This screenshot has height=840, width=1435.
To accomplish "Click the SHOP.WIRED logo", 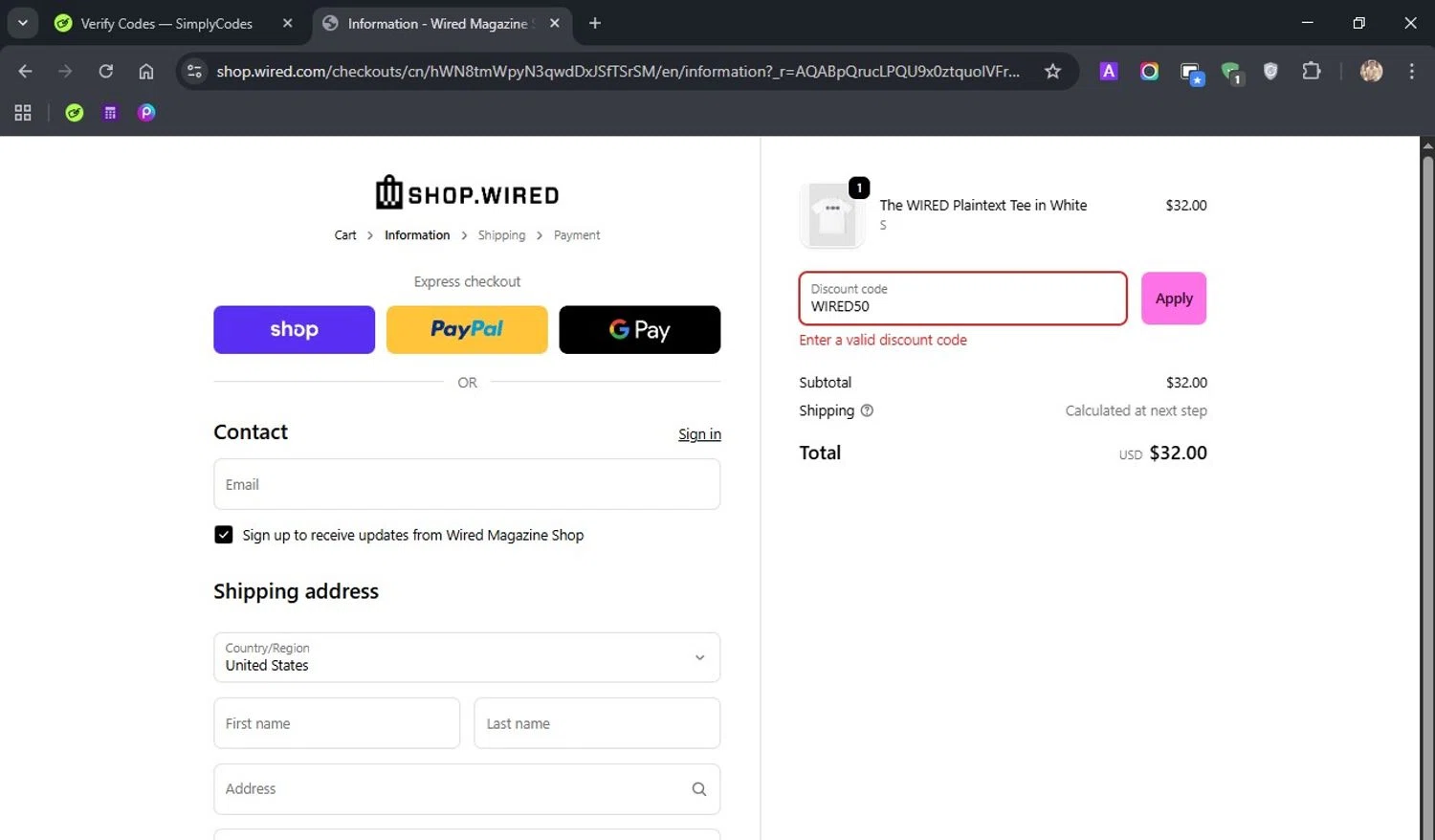I will (467, 192).
